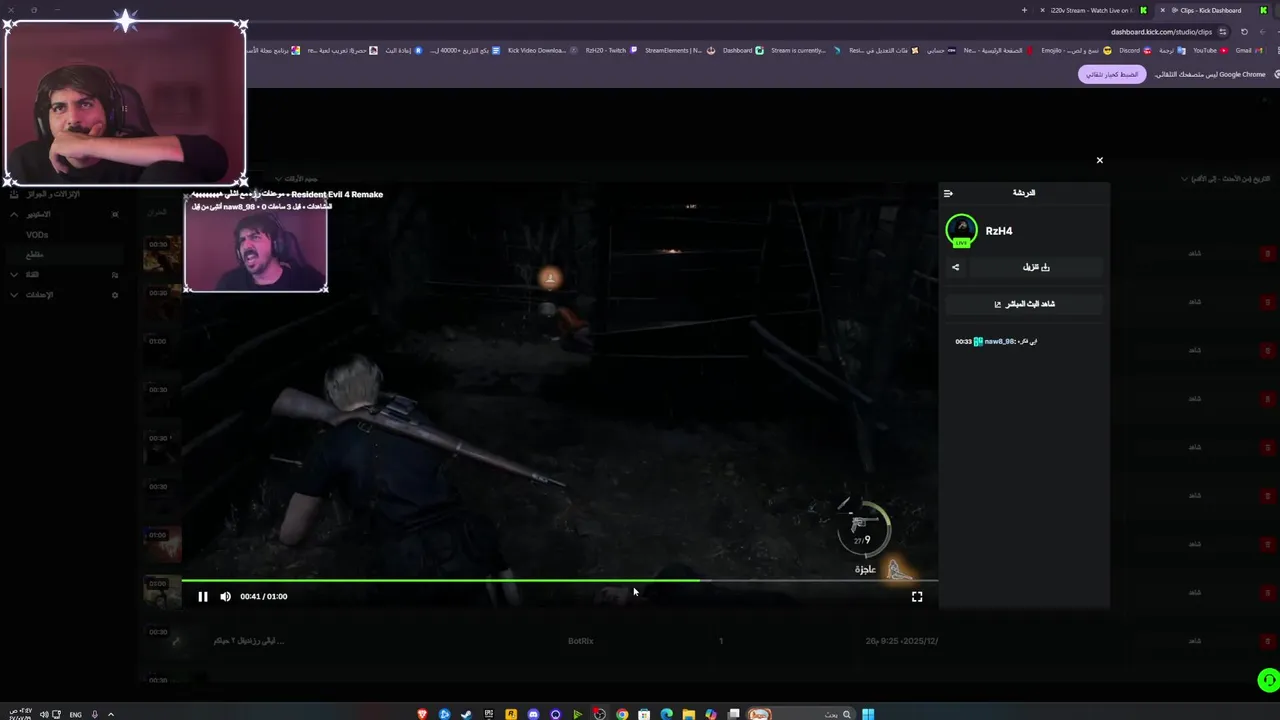Screen dimensions: 1280x720
Task: Open Steam from the taskbar
Action: click(x=466, y=714)
